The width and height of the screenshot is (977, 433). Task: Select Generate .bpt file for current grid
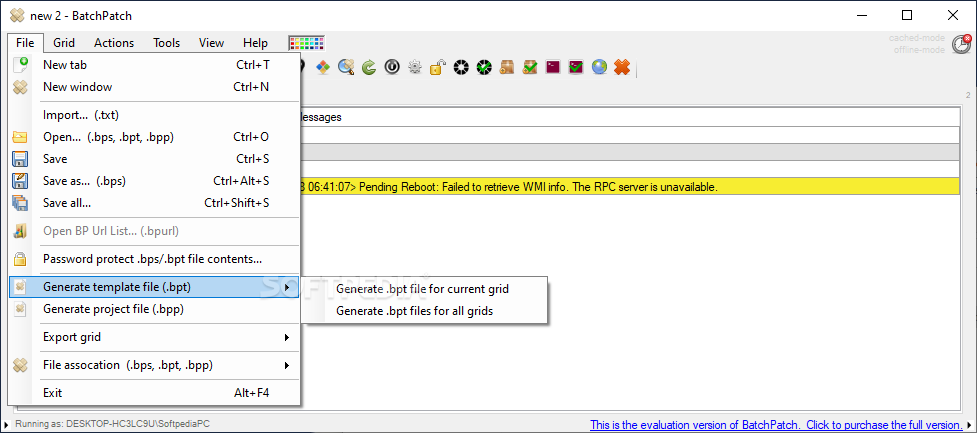click(x=424, y=289)
